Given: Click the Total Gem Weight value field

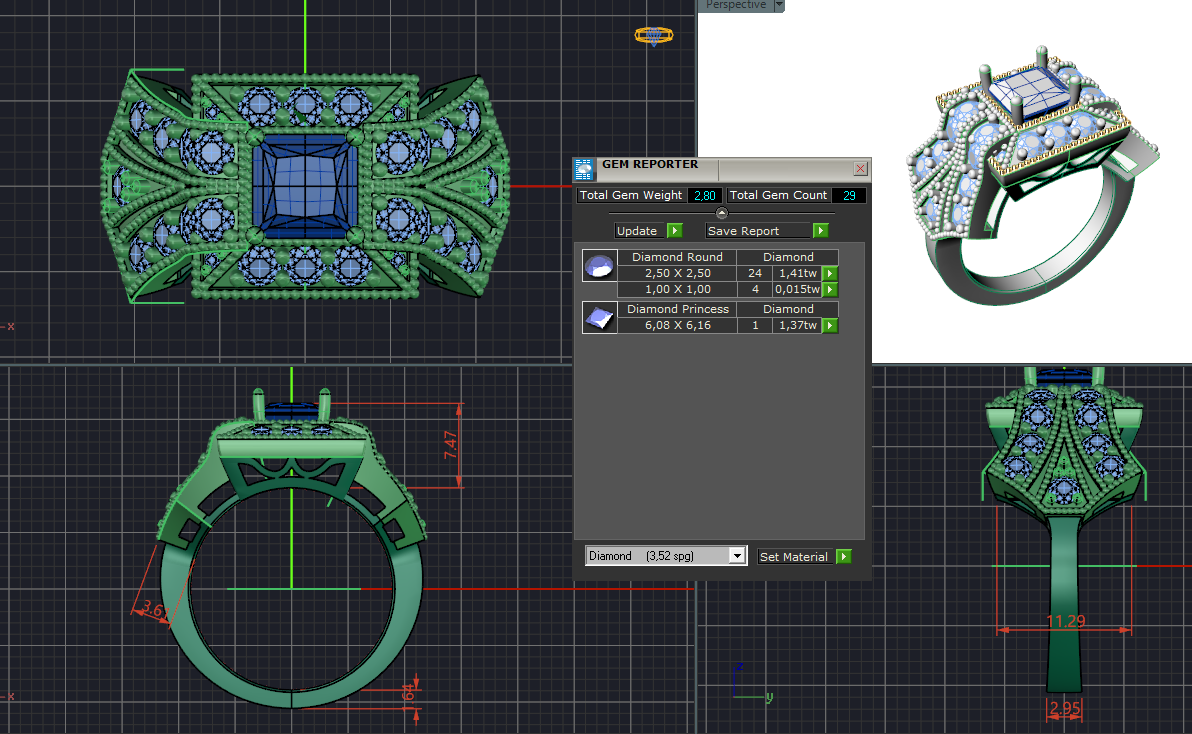Looking at the screenshot, I should pos(704,196).
